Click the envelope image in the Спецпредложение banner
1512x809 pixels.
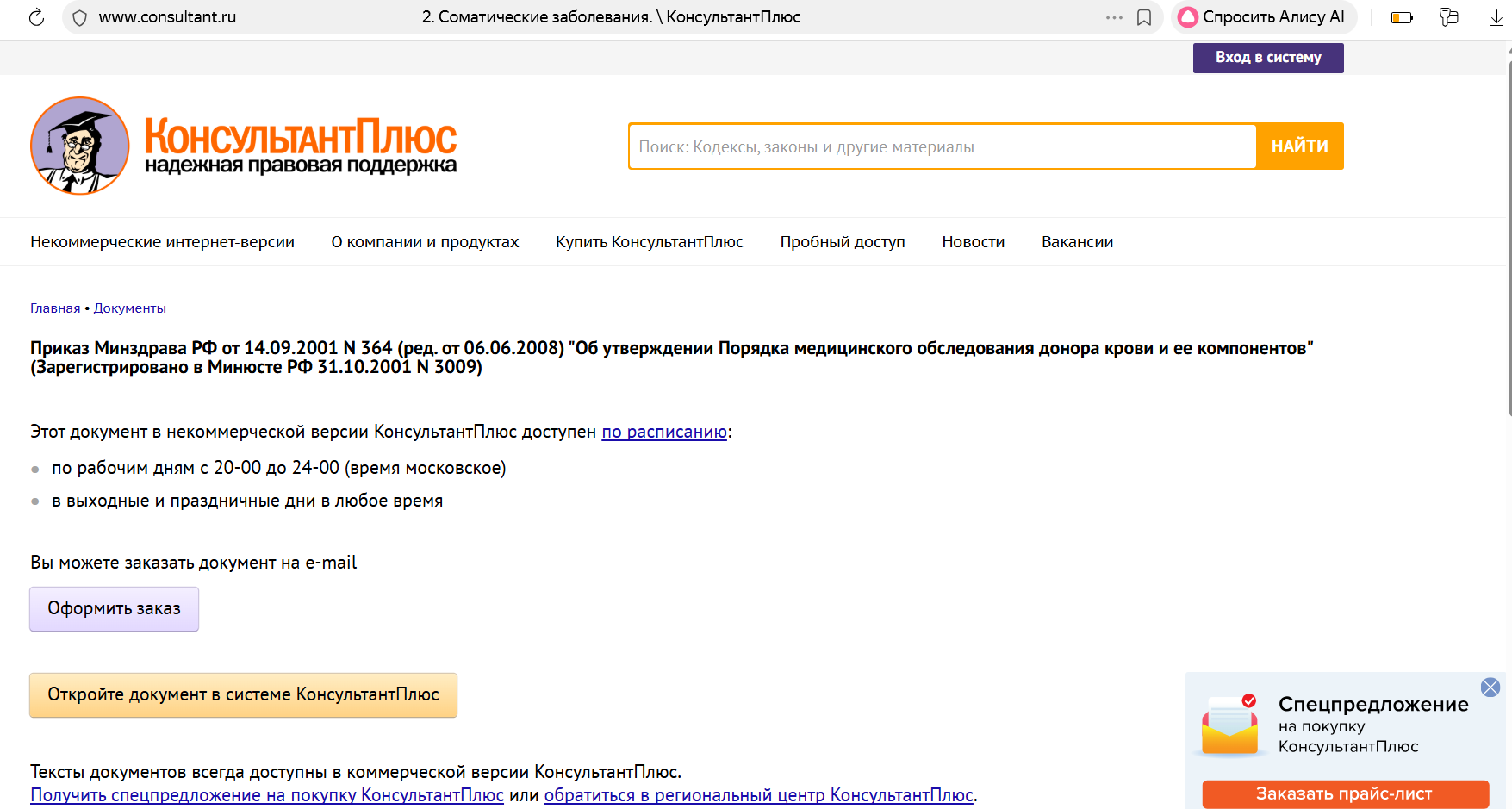pos(1229,725)
